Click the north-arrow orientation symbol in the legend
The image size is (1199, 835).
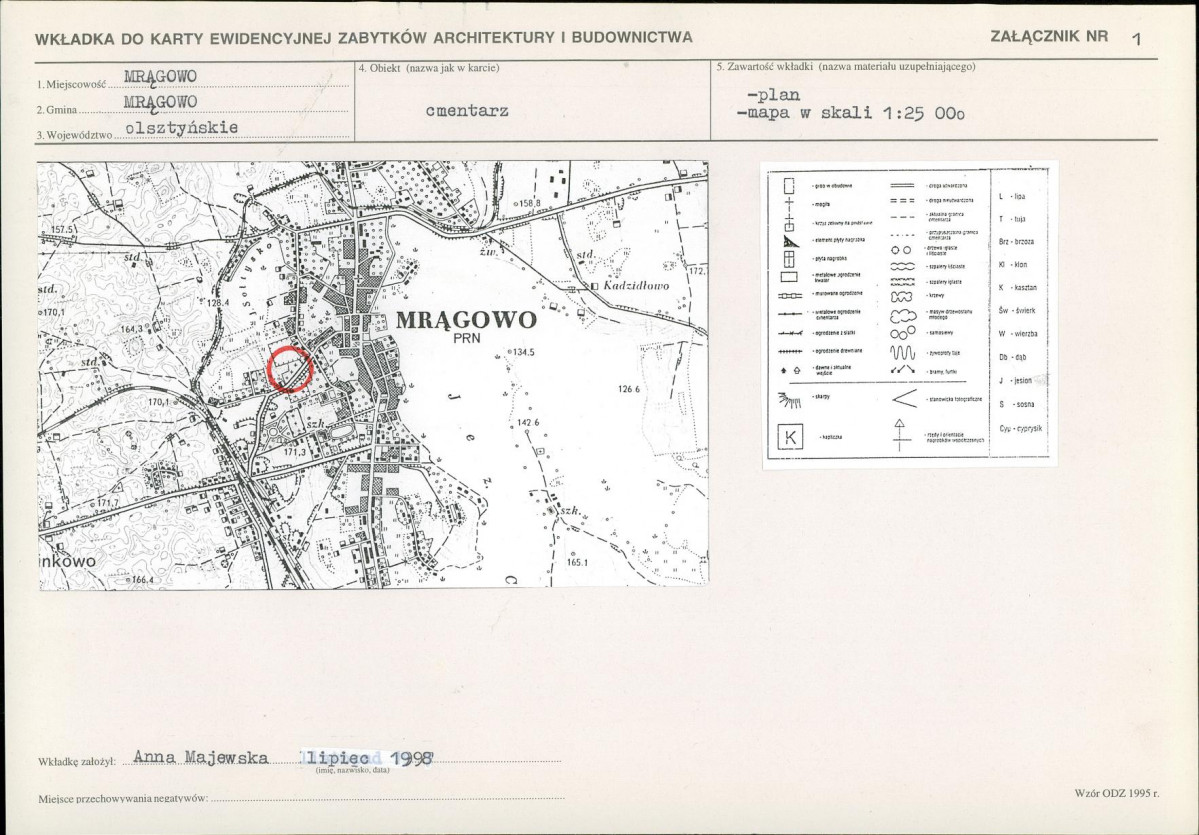tap(899, 434)
